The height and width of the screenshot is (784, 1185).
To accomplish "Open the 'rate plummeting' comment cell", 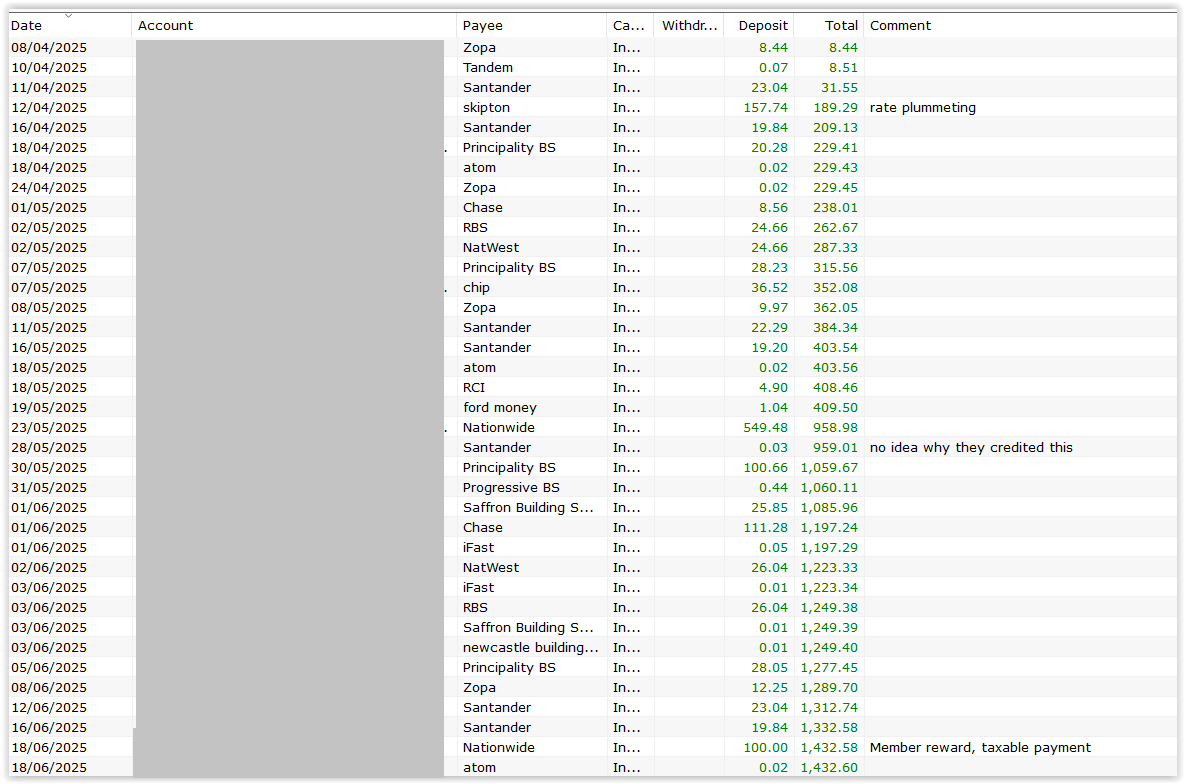I will tap(922, 107).
